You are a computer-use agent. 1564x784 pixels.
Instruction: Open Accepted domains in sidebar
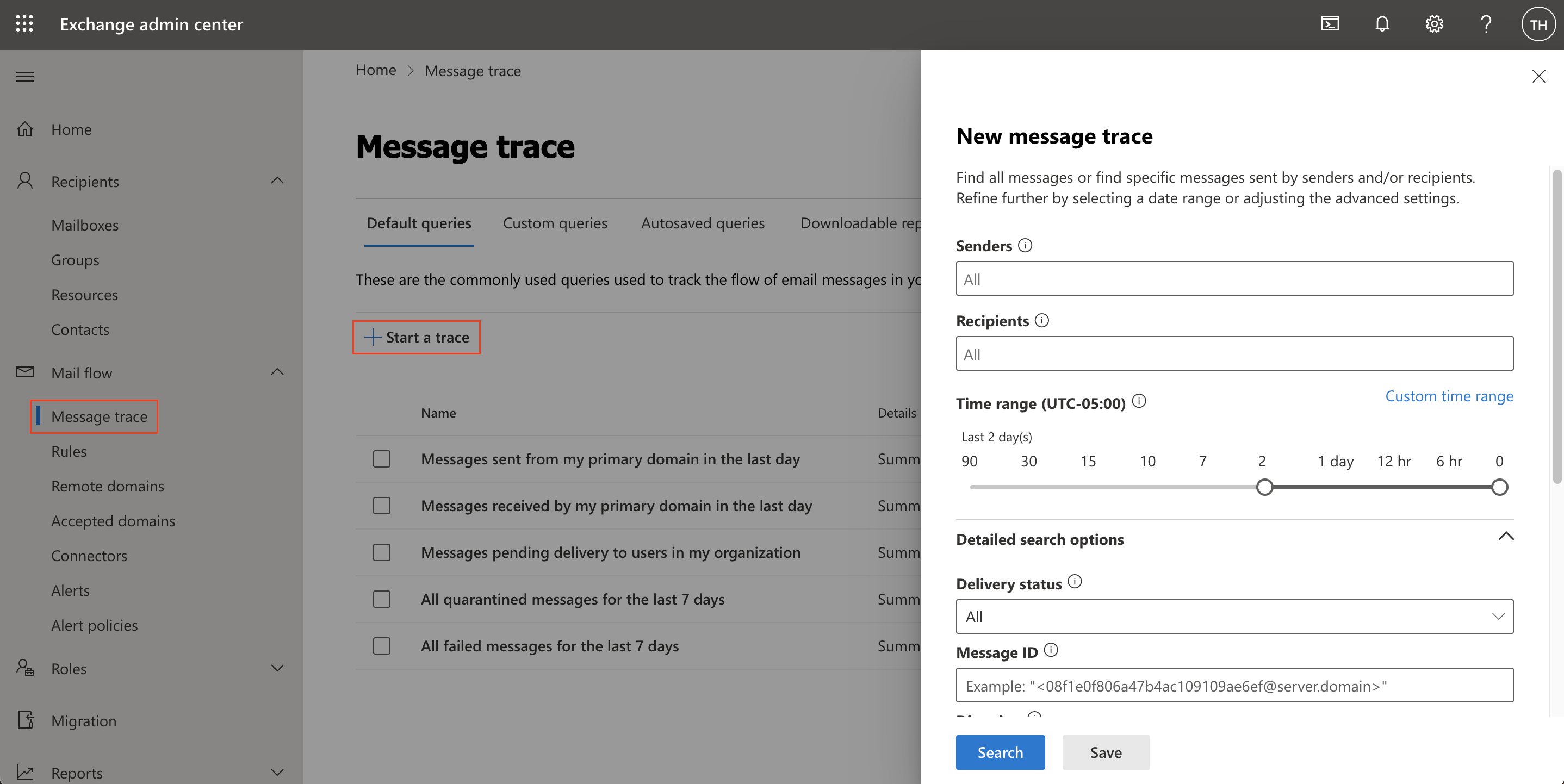click(113, 521)
